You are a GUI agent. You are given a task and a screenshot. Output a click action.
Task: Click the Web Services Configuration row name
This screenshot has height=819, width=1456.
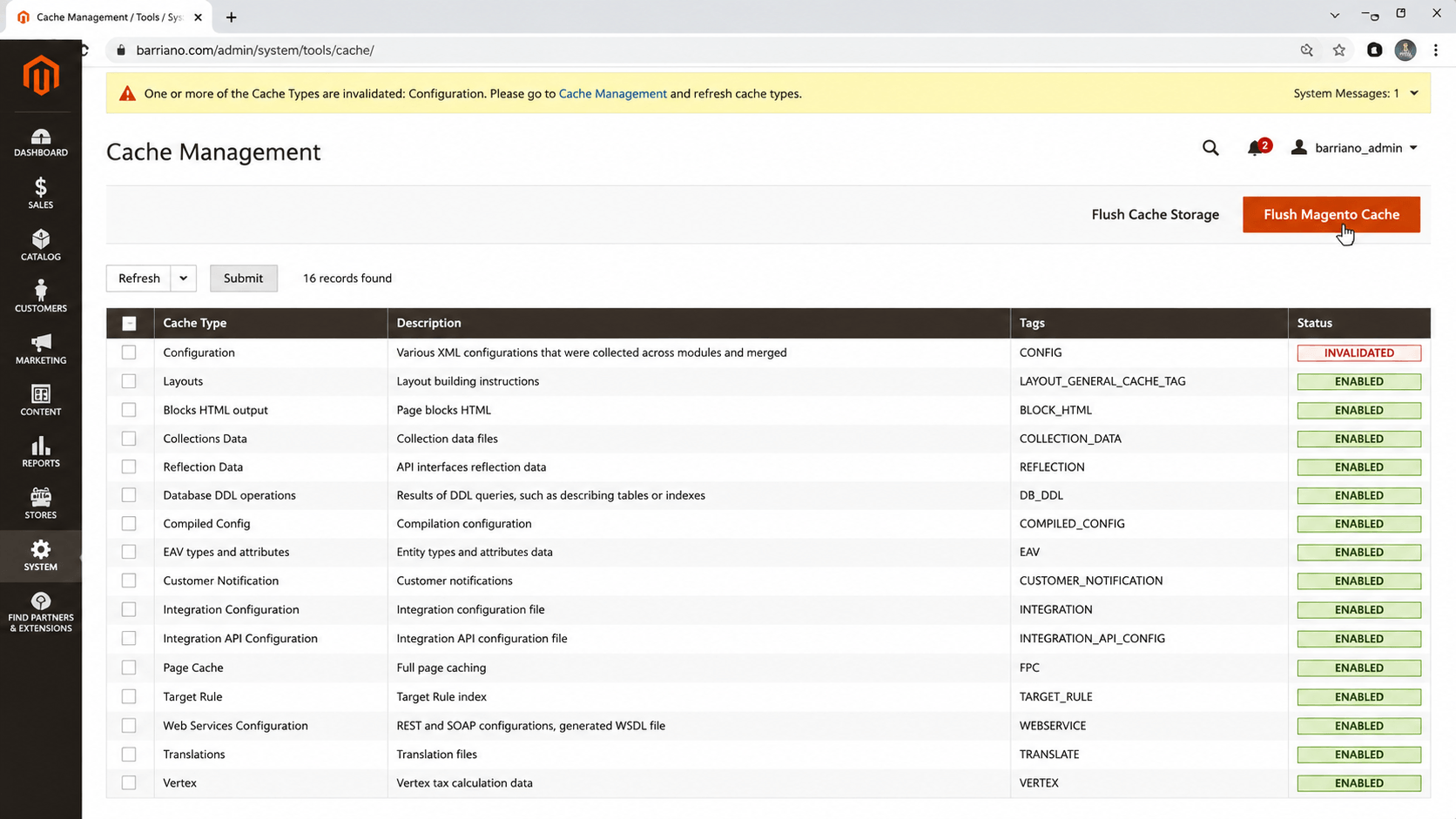(x=235, y=726)
